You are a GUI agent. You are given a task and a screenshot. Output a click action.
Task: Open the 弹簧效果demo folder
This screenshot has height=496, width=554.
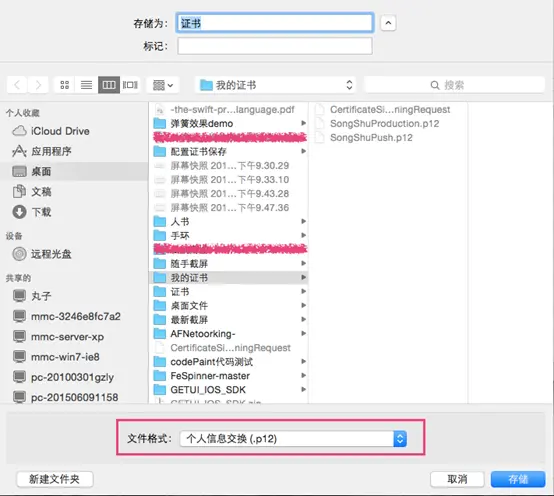[229, 123]
